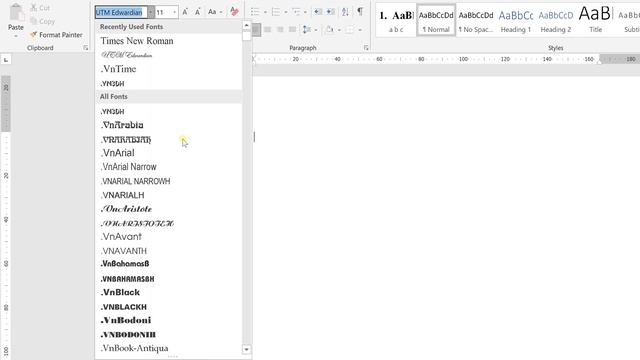Click the Cut scissors command
The image size is (640, 360).
click(40, 8)
